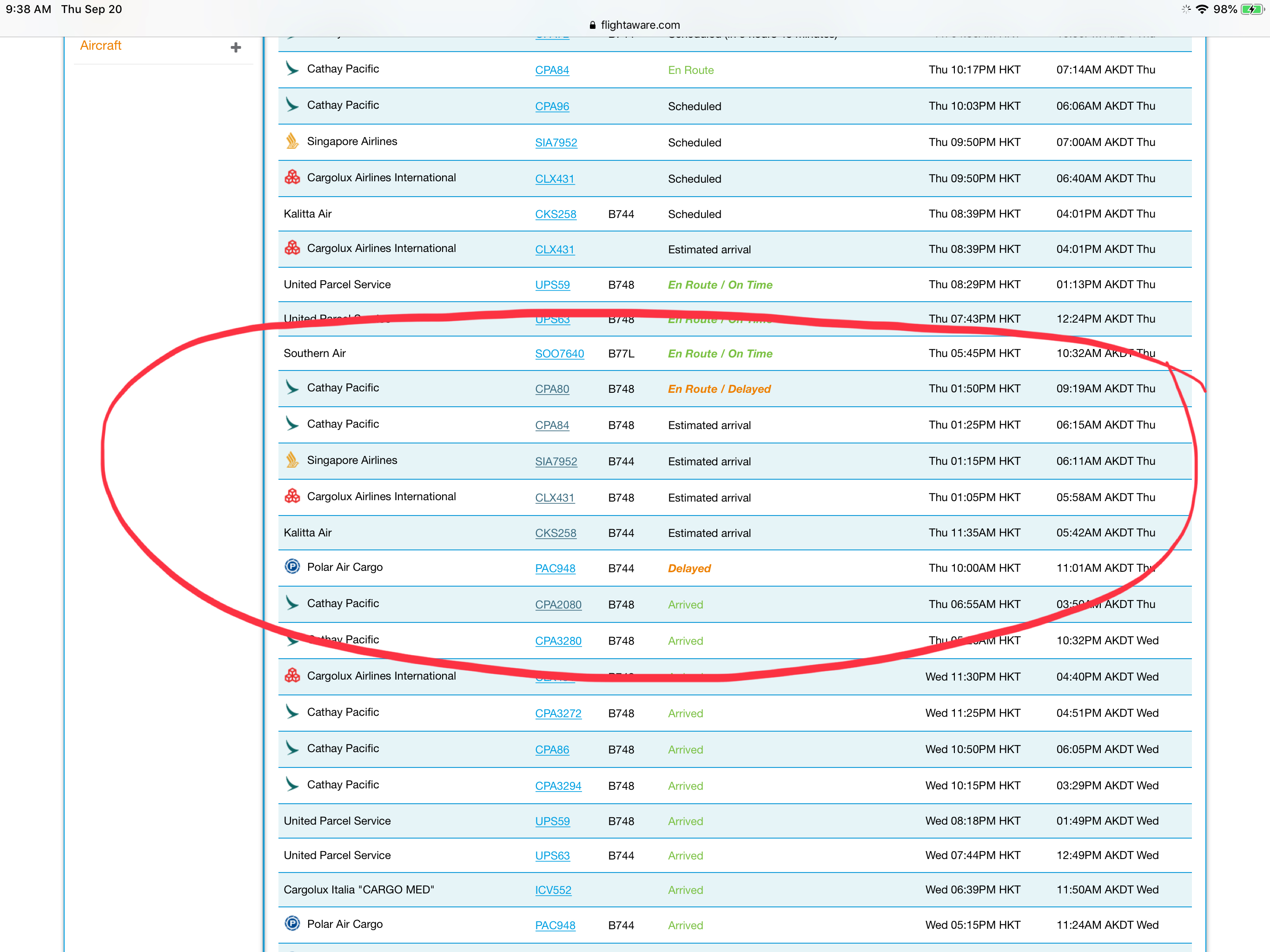Click Cargolux logo in Thu 09:50PM row
Screen dimensions: 1270x952
click(x=292, y=177)
